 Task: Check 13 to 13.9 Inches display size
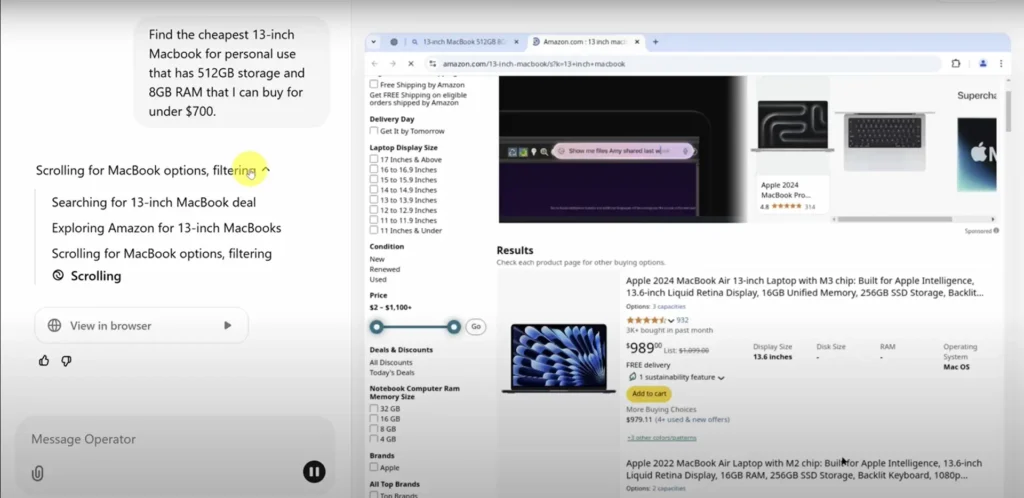(x=374, y=200)
